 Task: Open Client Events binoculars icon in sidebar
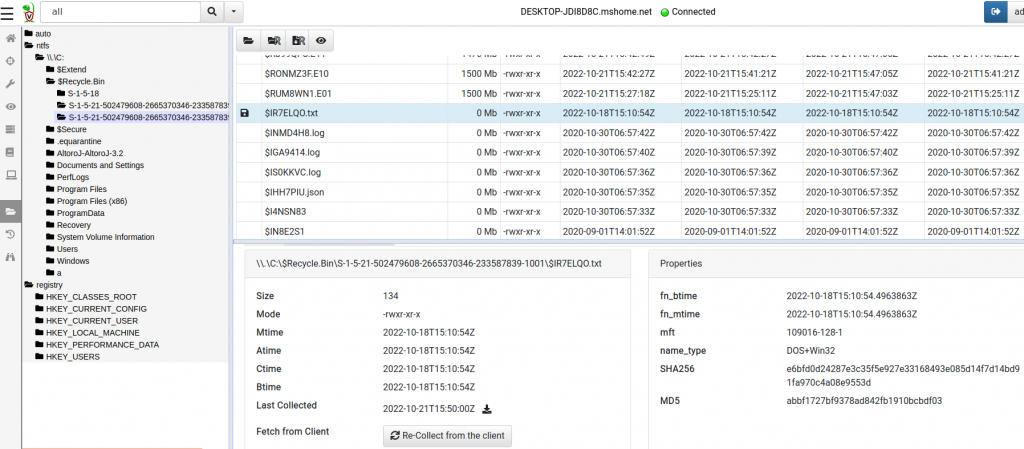10,257
